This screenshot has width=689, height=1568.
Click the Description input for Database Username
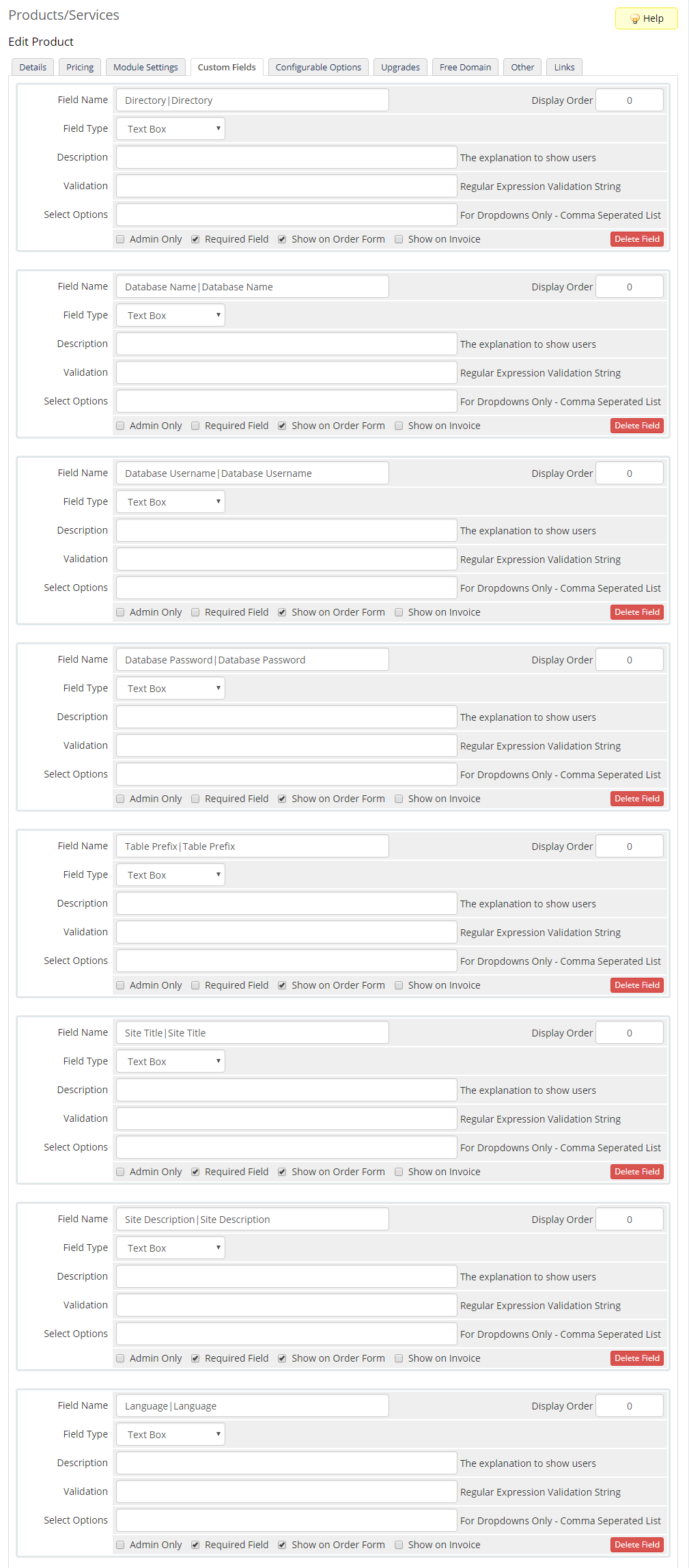[287, 530]
